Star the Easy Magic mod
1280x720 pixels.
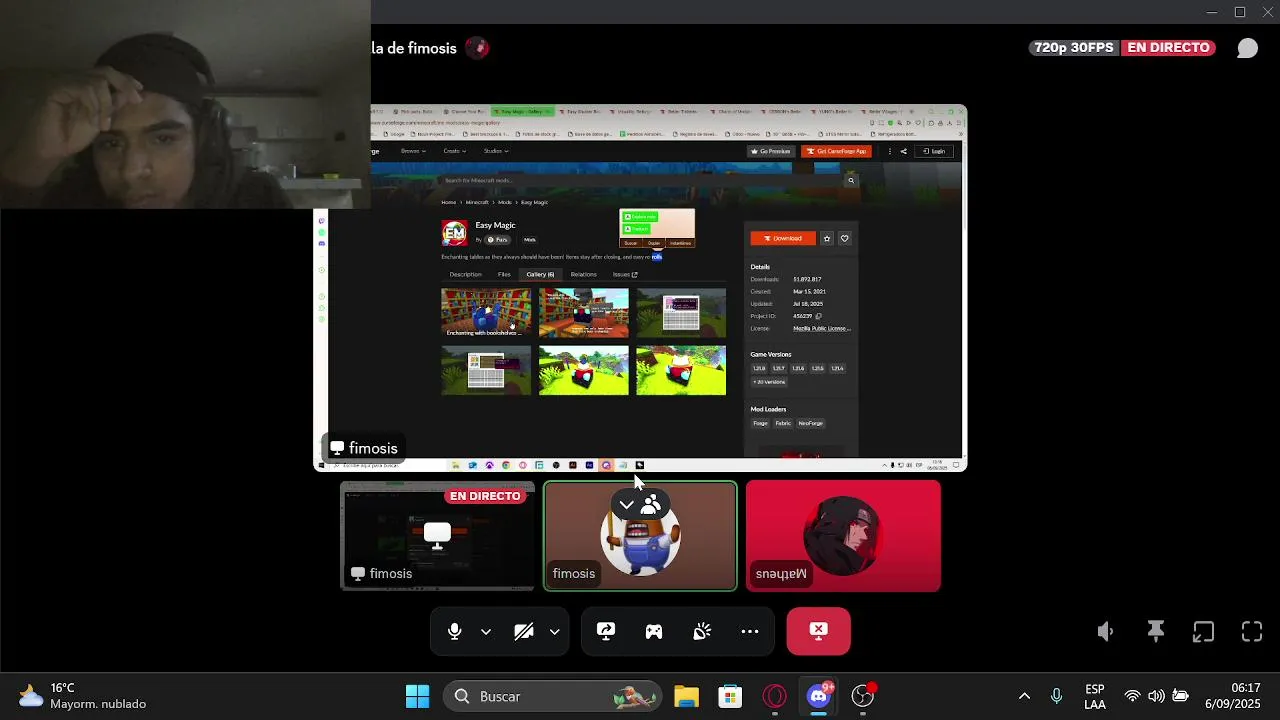(827, 238)
